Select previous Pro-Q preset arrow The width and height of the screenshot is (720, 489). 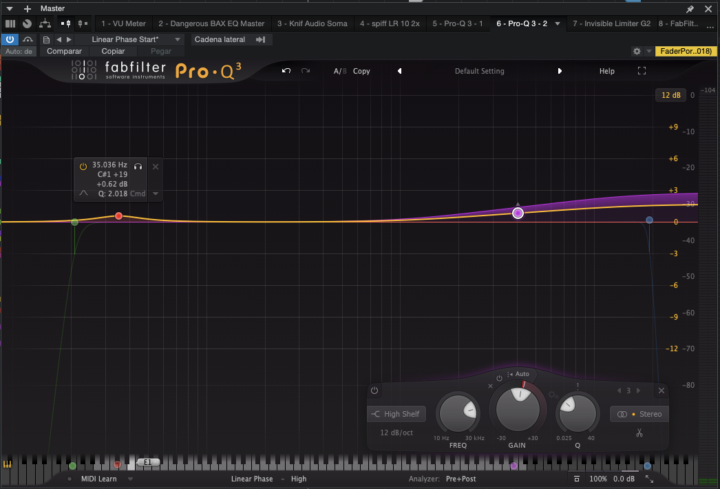click(x=399, y=71)
